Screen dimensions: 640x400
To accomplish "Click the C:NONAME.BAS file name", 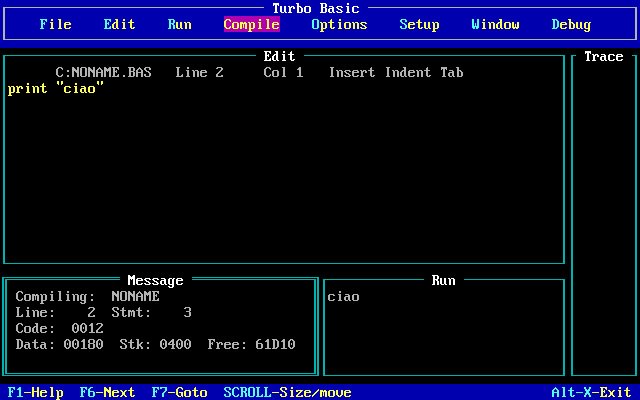I will pyautogui.click(x=103, y=73).
